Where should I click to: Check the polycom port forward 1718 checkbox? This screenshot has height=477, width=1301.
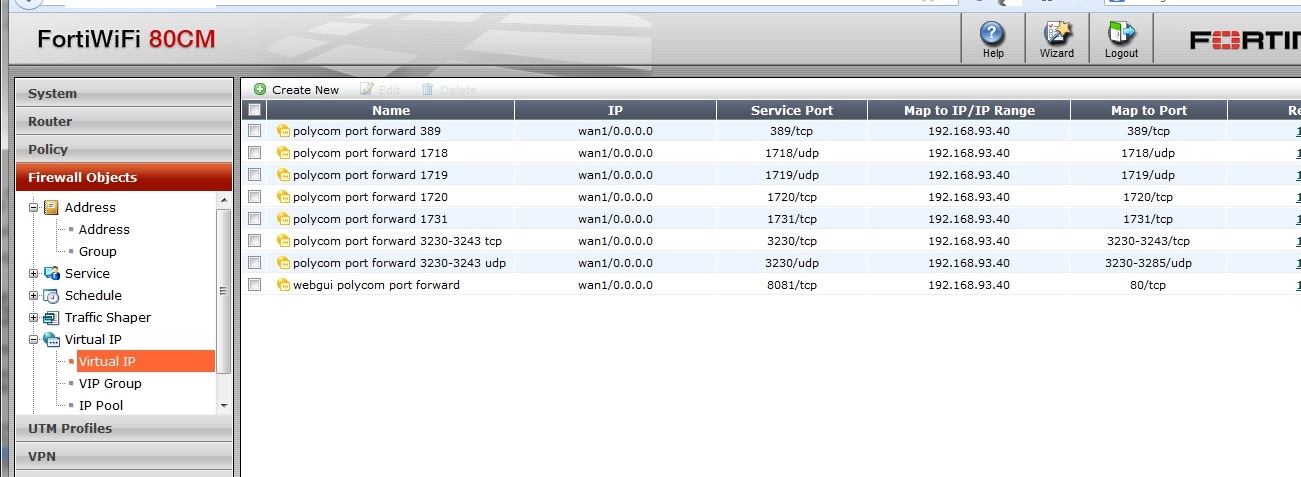[255, 153]
